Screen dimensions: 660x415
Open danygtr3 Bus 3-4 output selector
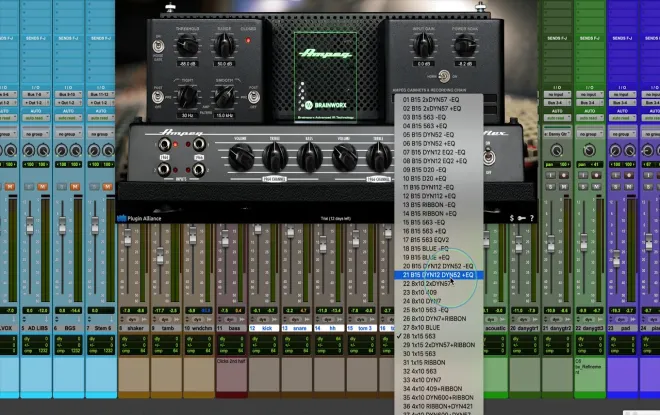pyautogui.click(x=589, y=103)
